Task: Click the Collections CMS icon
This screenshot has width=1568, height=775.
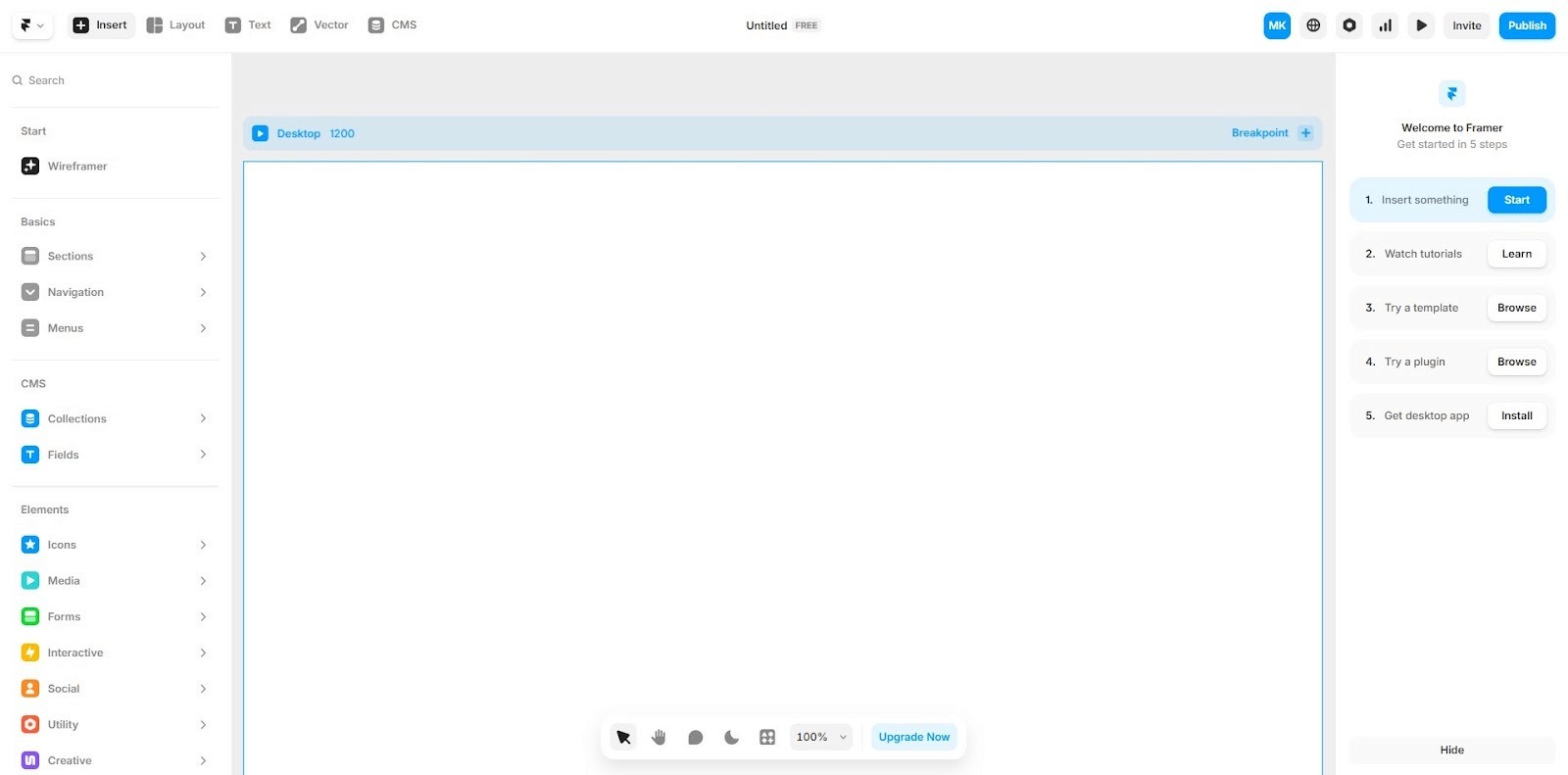Action: pos(30,418)
